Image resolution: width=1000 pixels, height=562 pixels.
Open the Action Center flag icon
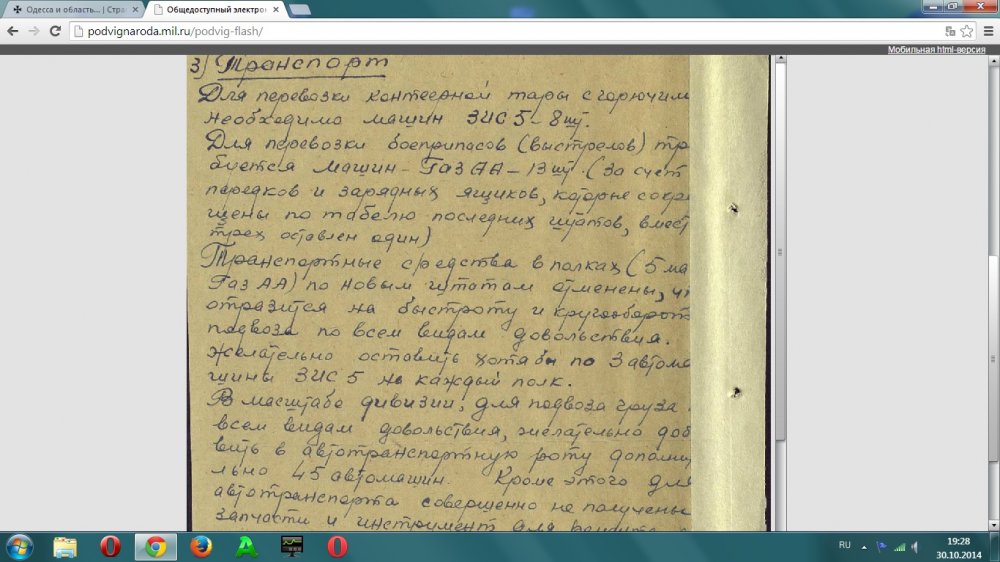881,547
